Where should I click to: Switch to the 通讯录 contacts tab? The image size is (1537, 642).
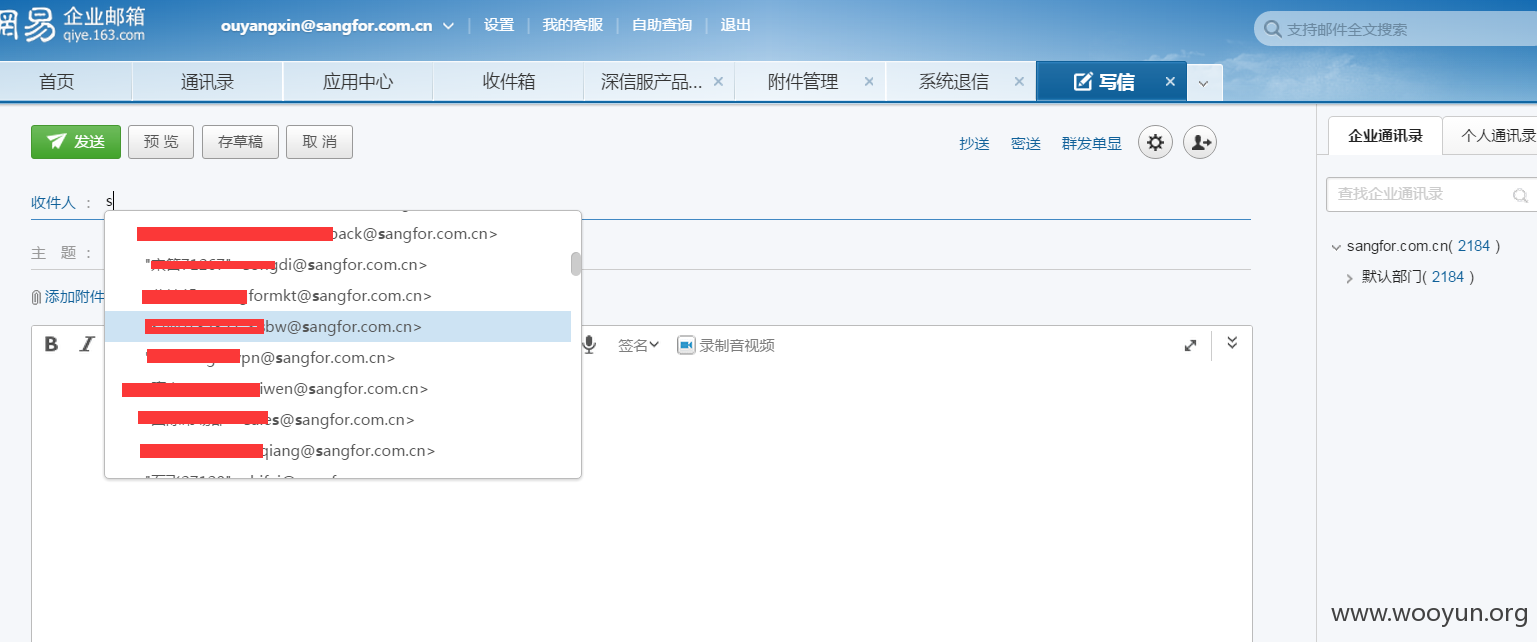pyautogui.click(x=208, y=82)
